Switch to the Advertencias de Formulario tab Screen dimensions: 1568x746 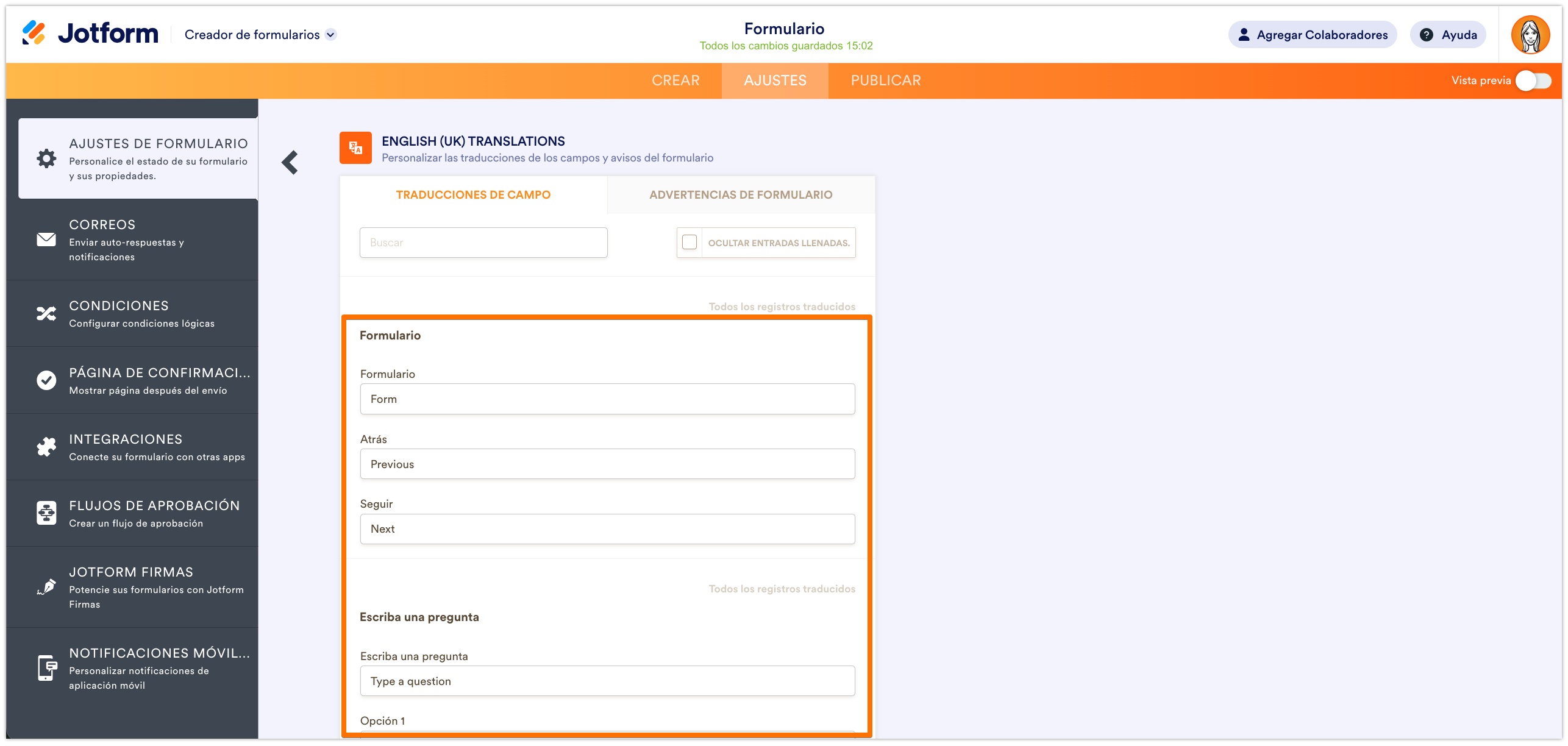pyautogui.click(x=740, y=194)
